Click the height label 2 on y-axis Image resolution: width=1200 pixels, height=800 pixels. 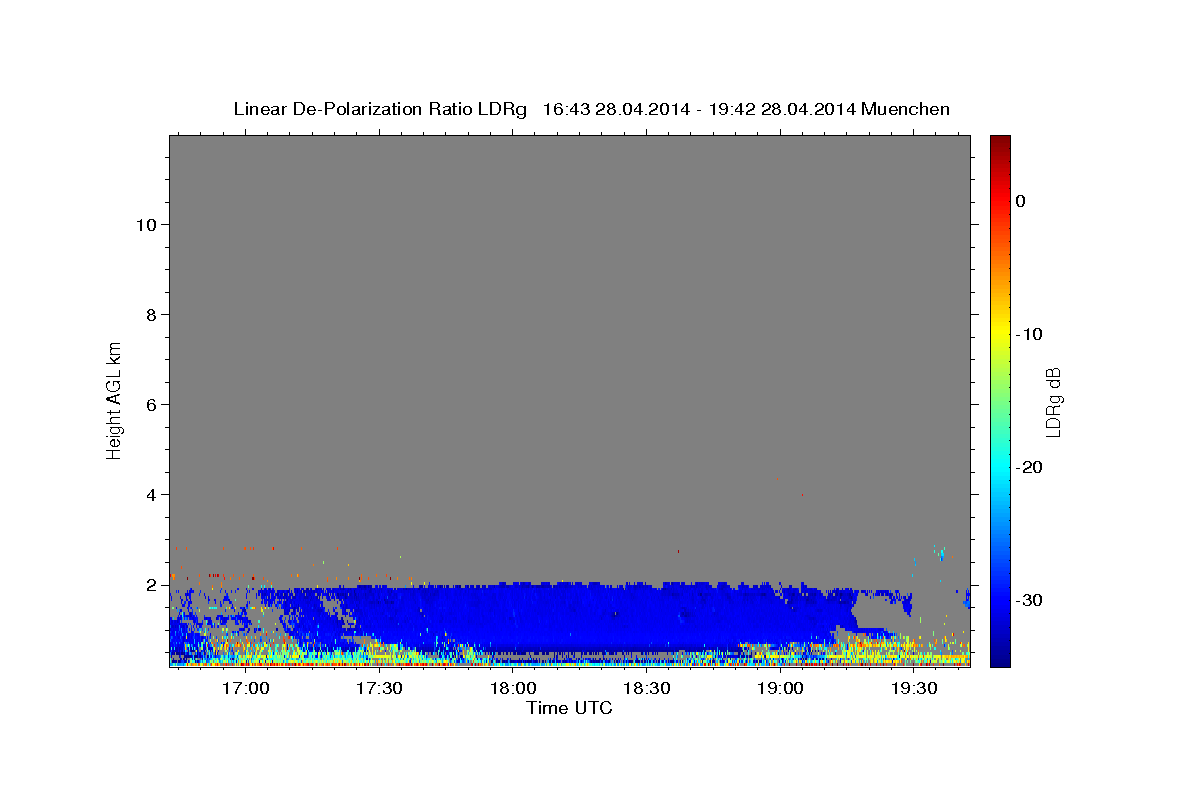[151, 585]
